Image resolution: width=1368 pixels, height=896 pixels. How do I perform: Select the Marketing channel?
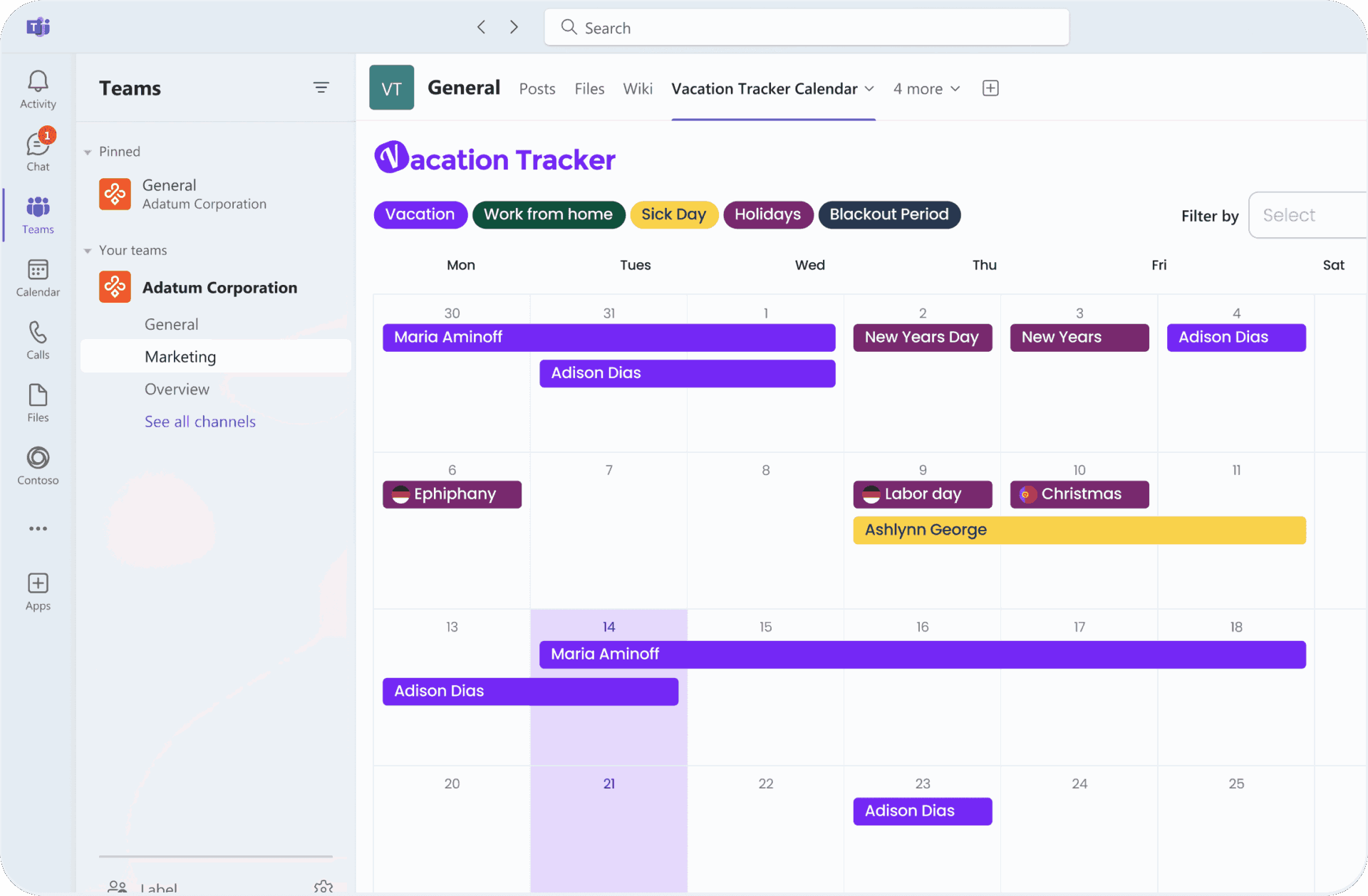coord(180,357)
